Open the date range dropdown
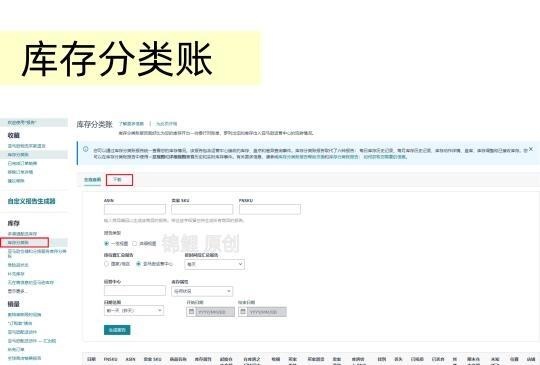This screenshot has height=365, width=540. pos(134,311)
